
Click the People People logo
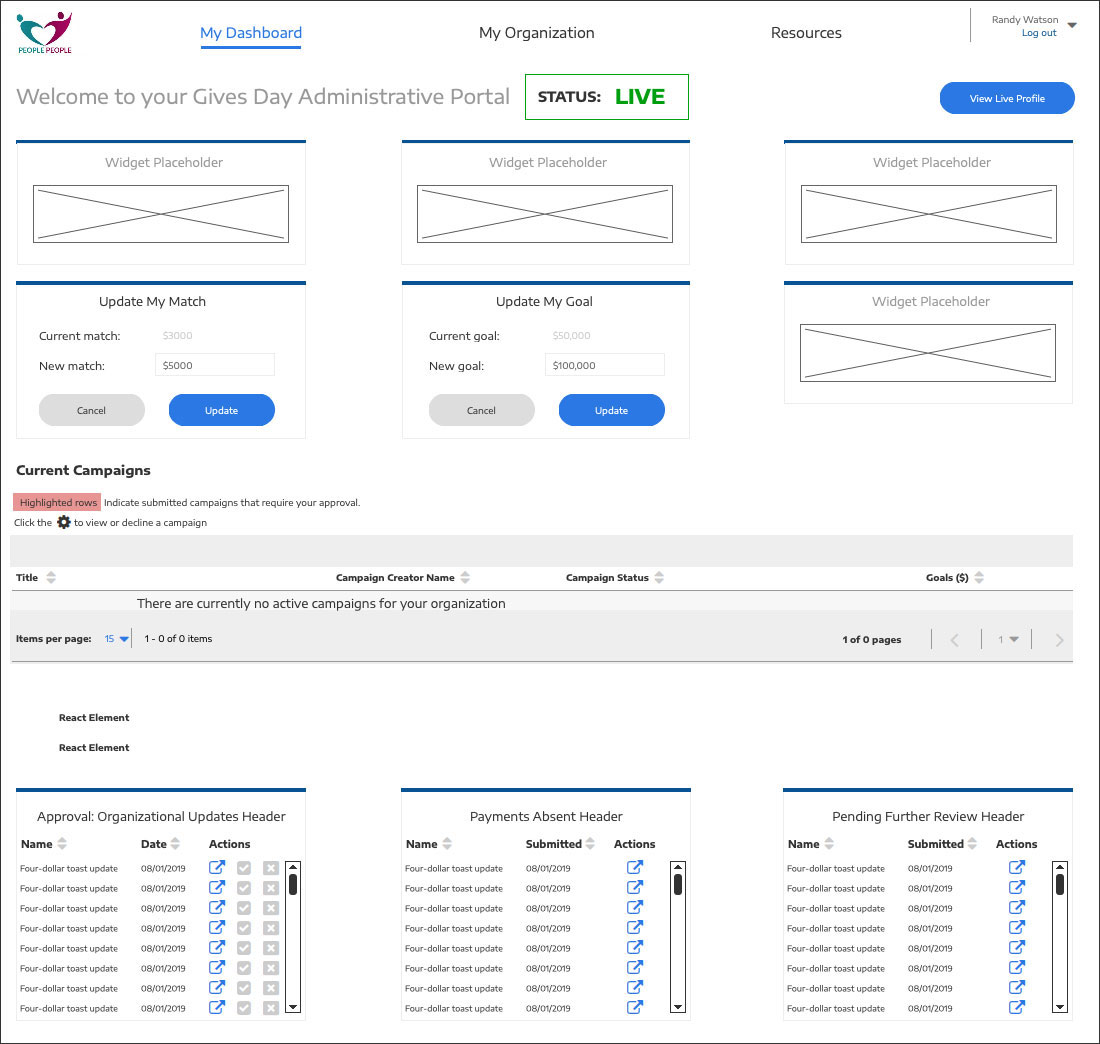click(45, 32)
